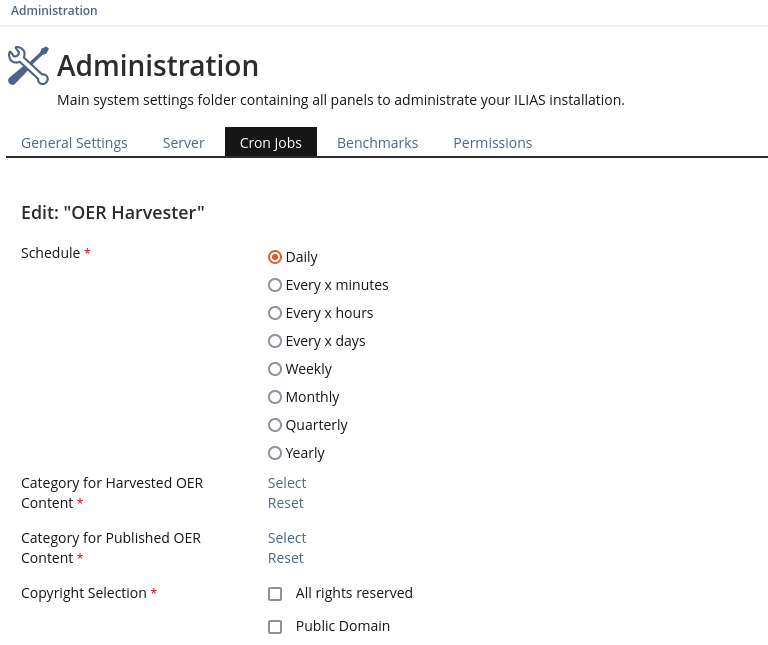Choose the Monthly schedule radio button

pyautogui.click(x=275, y=397)
